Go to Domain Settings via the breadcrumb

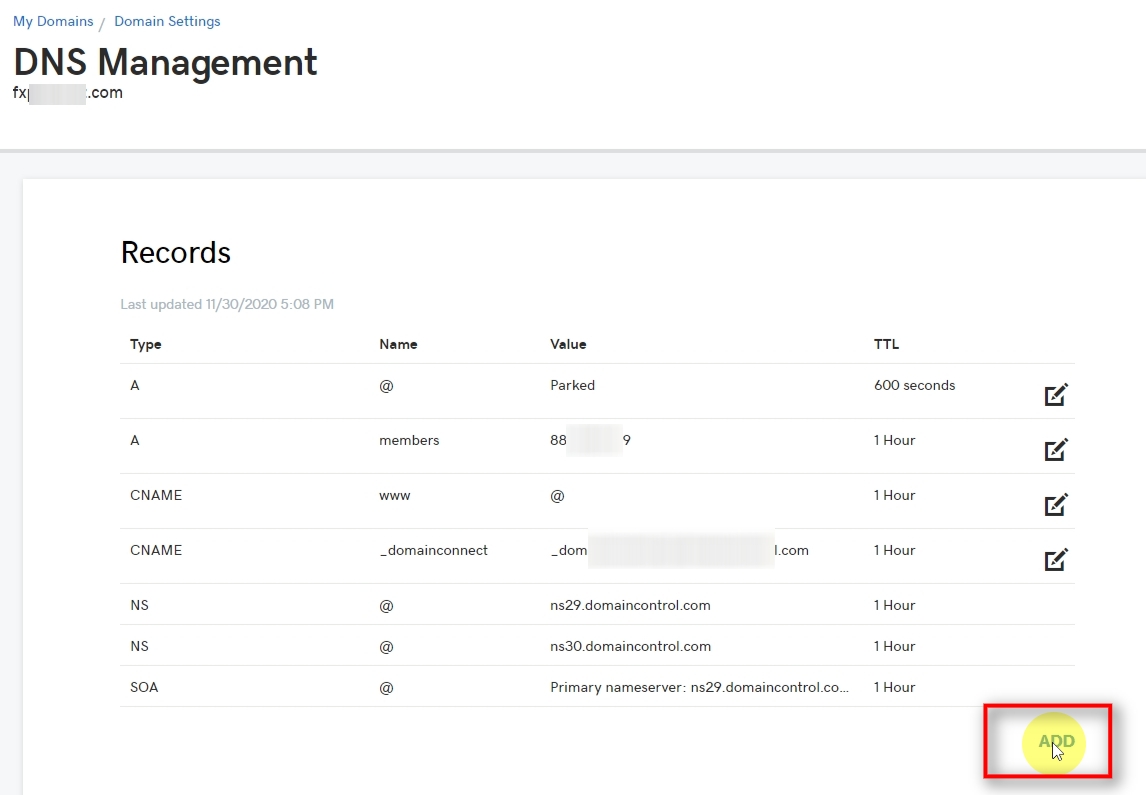167,20
